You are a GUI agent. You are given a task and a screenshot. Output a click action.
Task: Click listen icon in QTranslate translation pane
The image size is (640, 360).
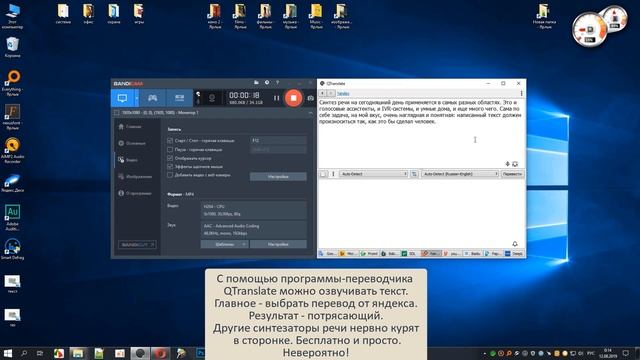515,244
